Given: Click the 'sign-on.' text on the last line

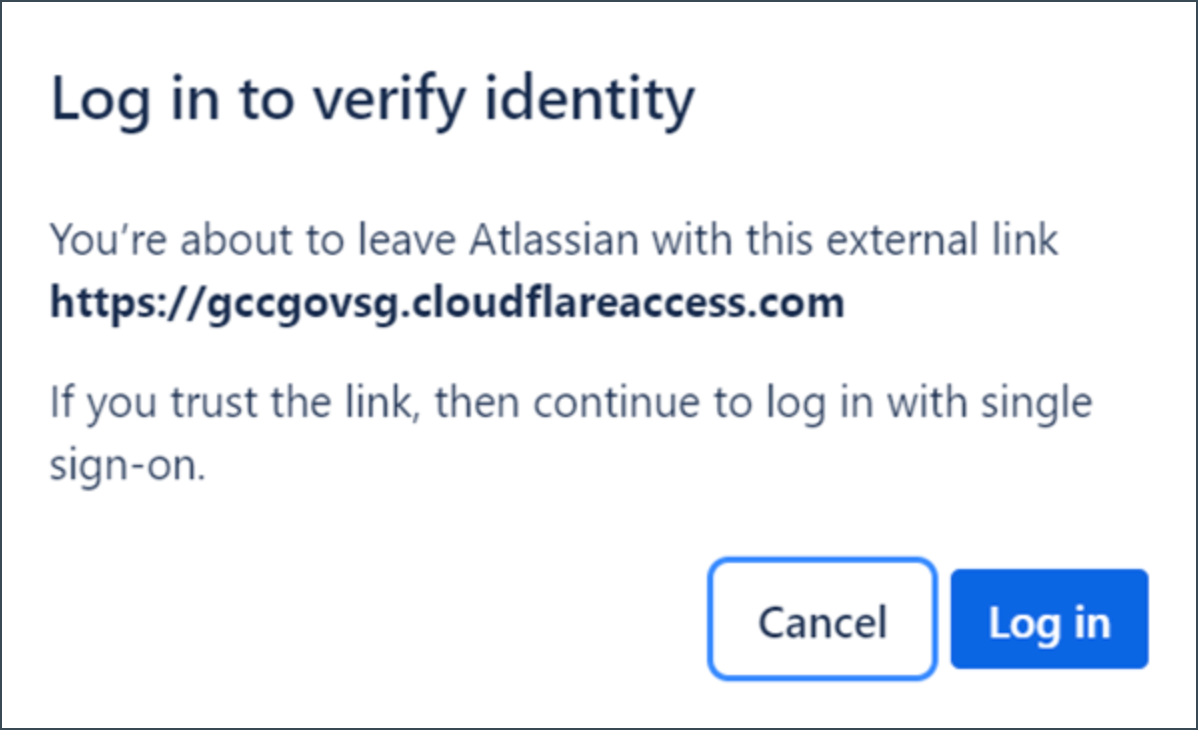Looking at the screenshot, I should [128, 467].
